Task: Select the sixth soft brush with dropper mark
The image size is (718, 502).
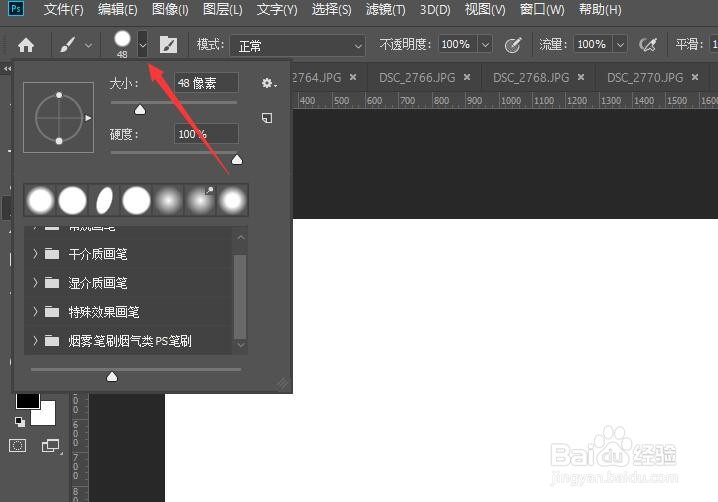Action: [x=201, y=200]
